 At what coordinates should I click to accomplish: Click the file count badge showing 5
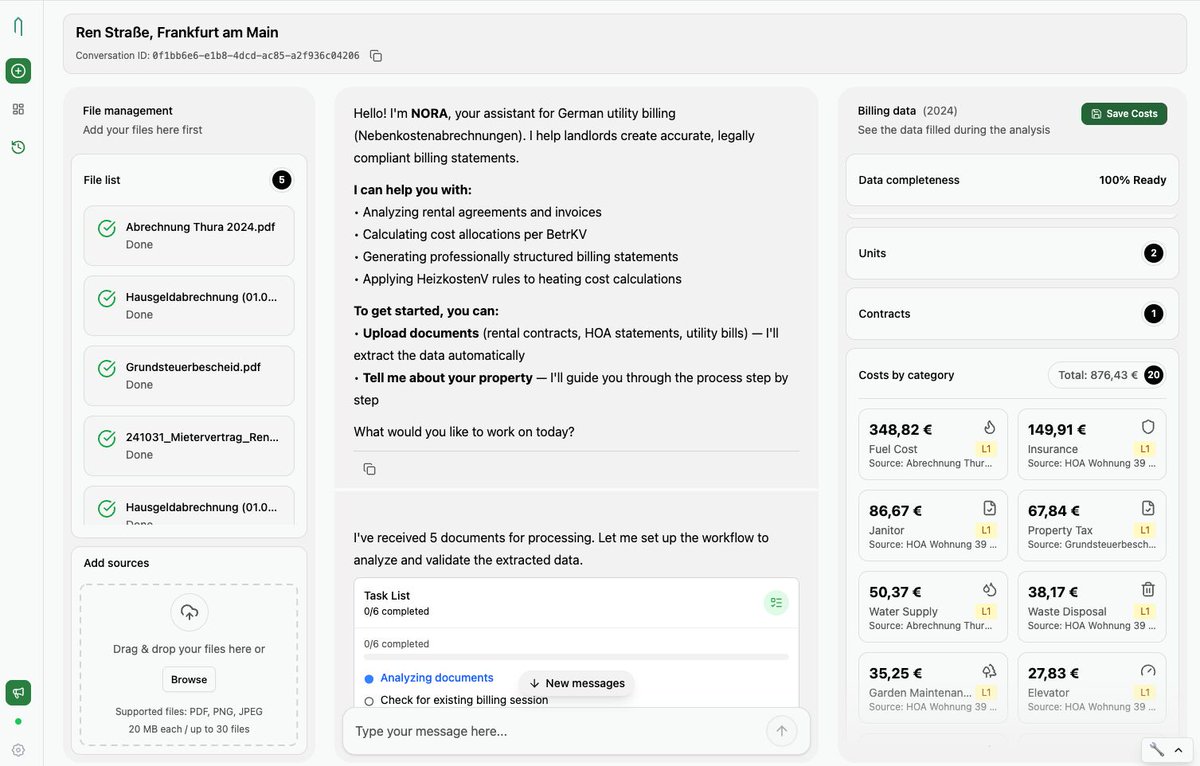coord(282,180)
